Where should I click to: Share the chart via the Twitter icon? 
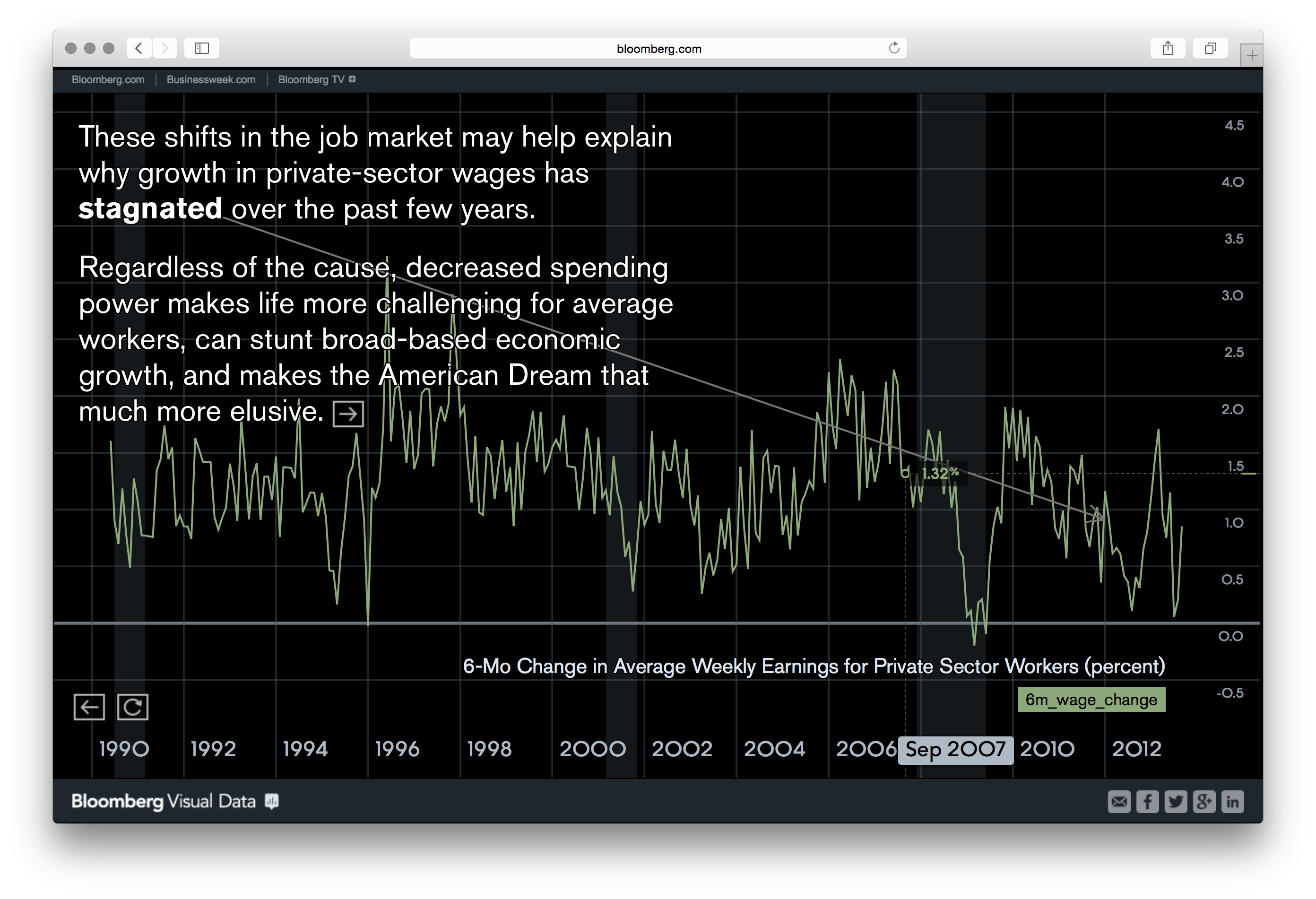[1176, 802]
